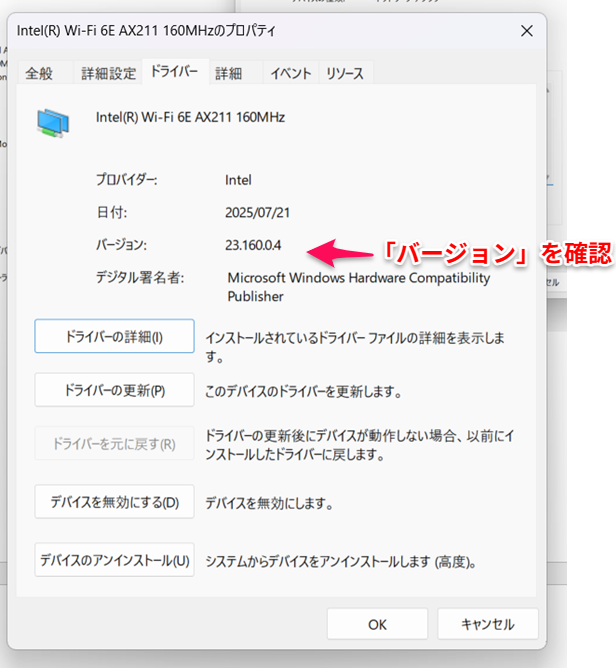Image resolution: width=616 pixels, height=668 pixels.
Task: Select the version value 23.160.0.4
Action: pyautogui.click(x=253, y=245)
